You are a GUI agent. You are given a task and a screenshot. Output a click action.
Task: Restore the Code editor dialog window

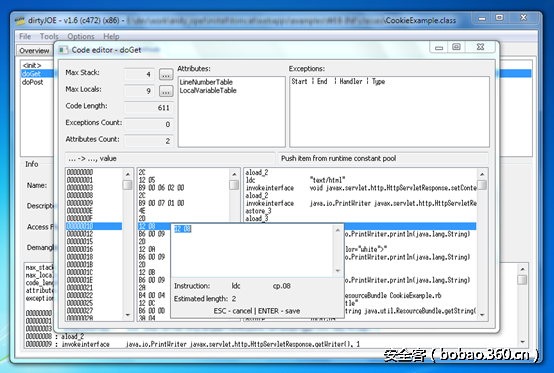coord(456,47)
